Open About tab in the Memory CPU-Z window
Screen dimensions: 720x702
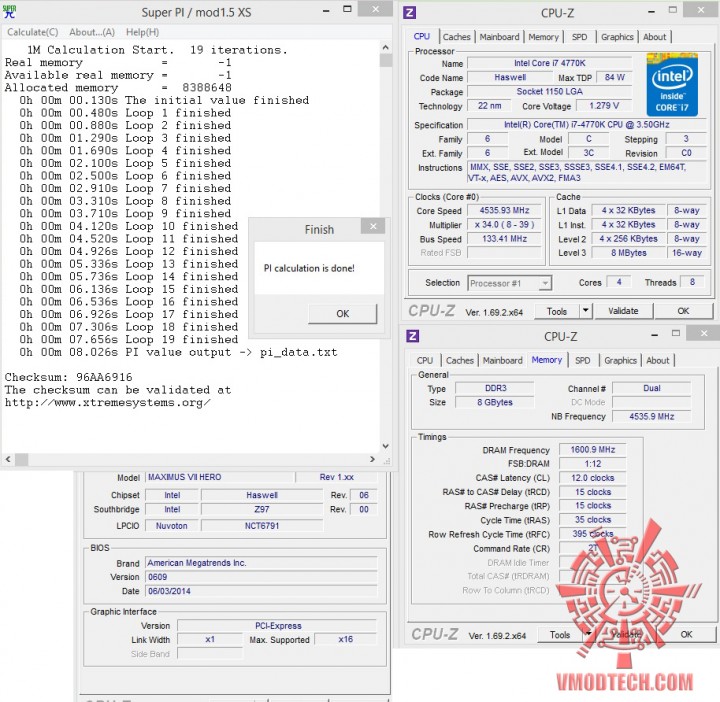[x=658, y=360]
